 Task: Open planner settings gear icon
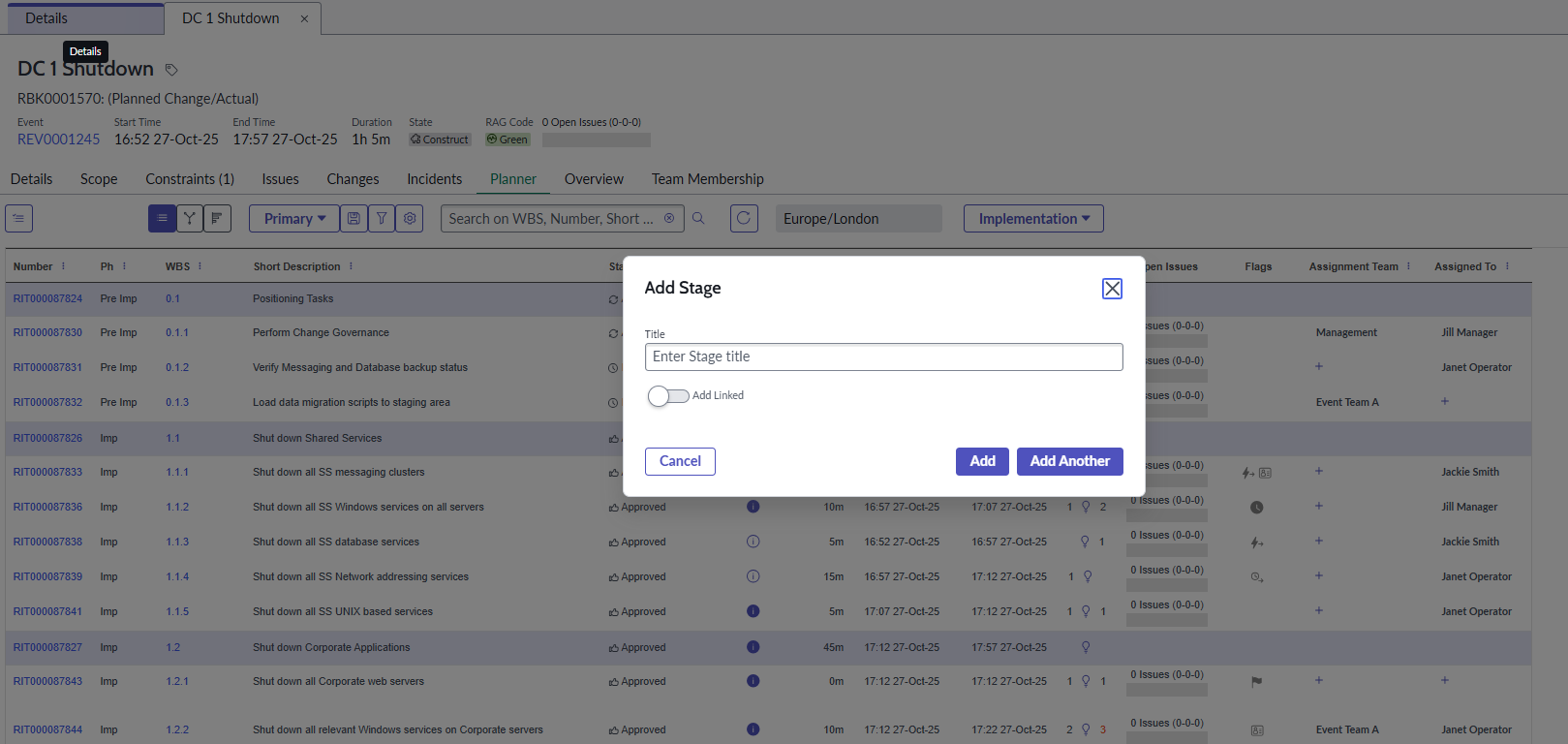click(x=410, y=219)
